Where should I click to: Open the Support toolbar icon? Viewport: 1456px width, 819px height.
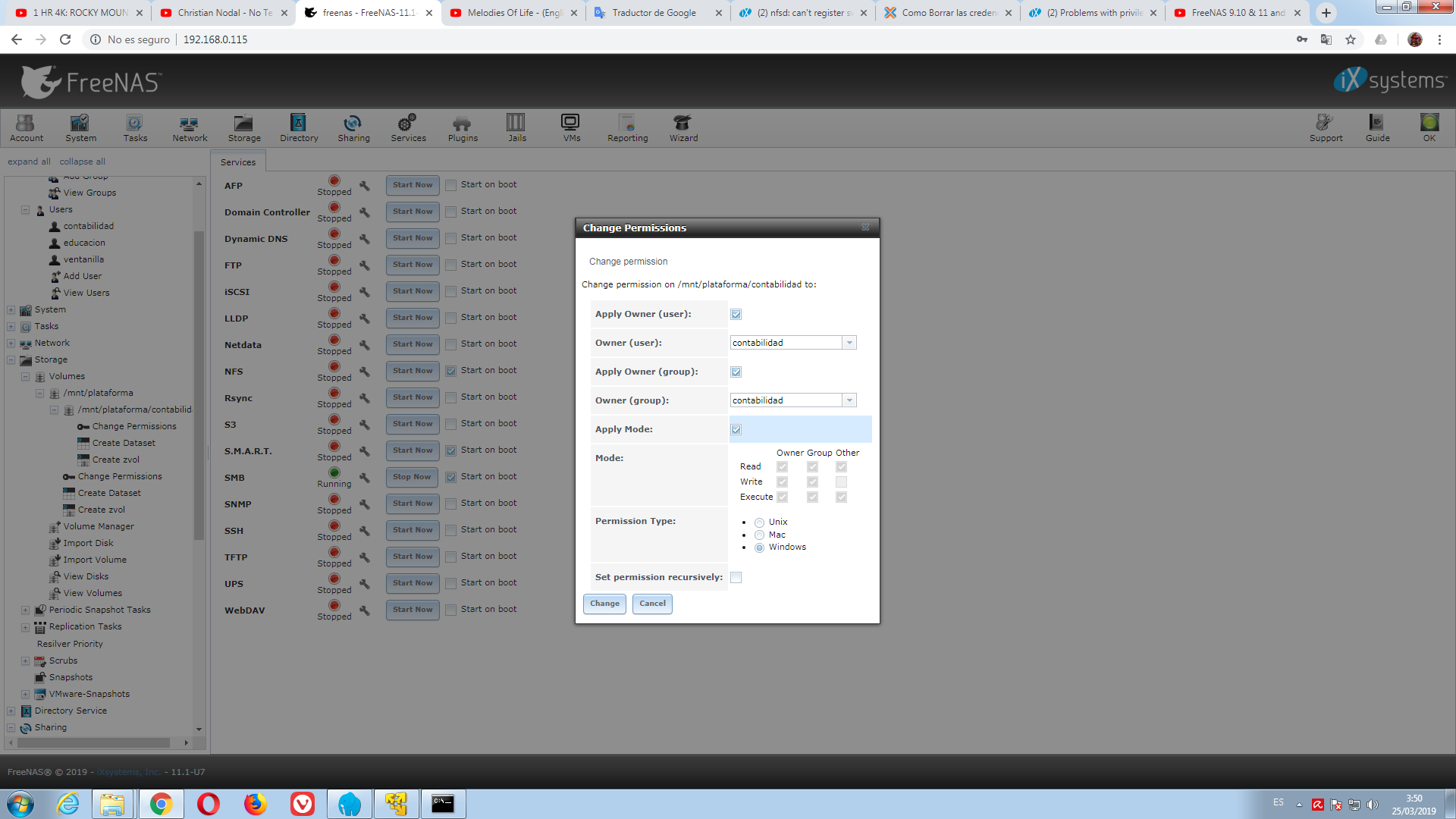(1326, 127)
